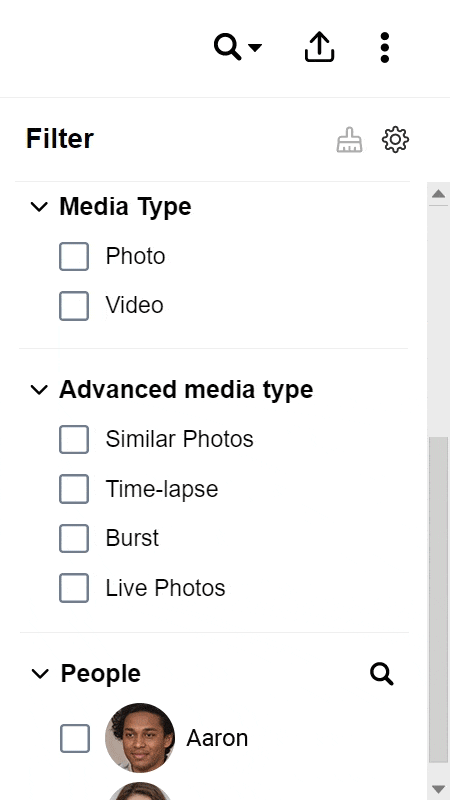Screen dimensions: 450x800
Task: Click Aaron's face thumbnail
Action: tap(140, 738)
